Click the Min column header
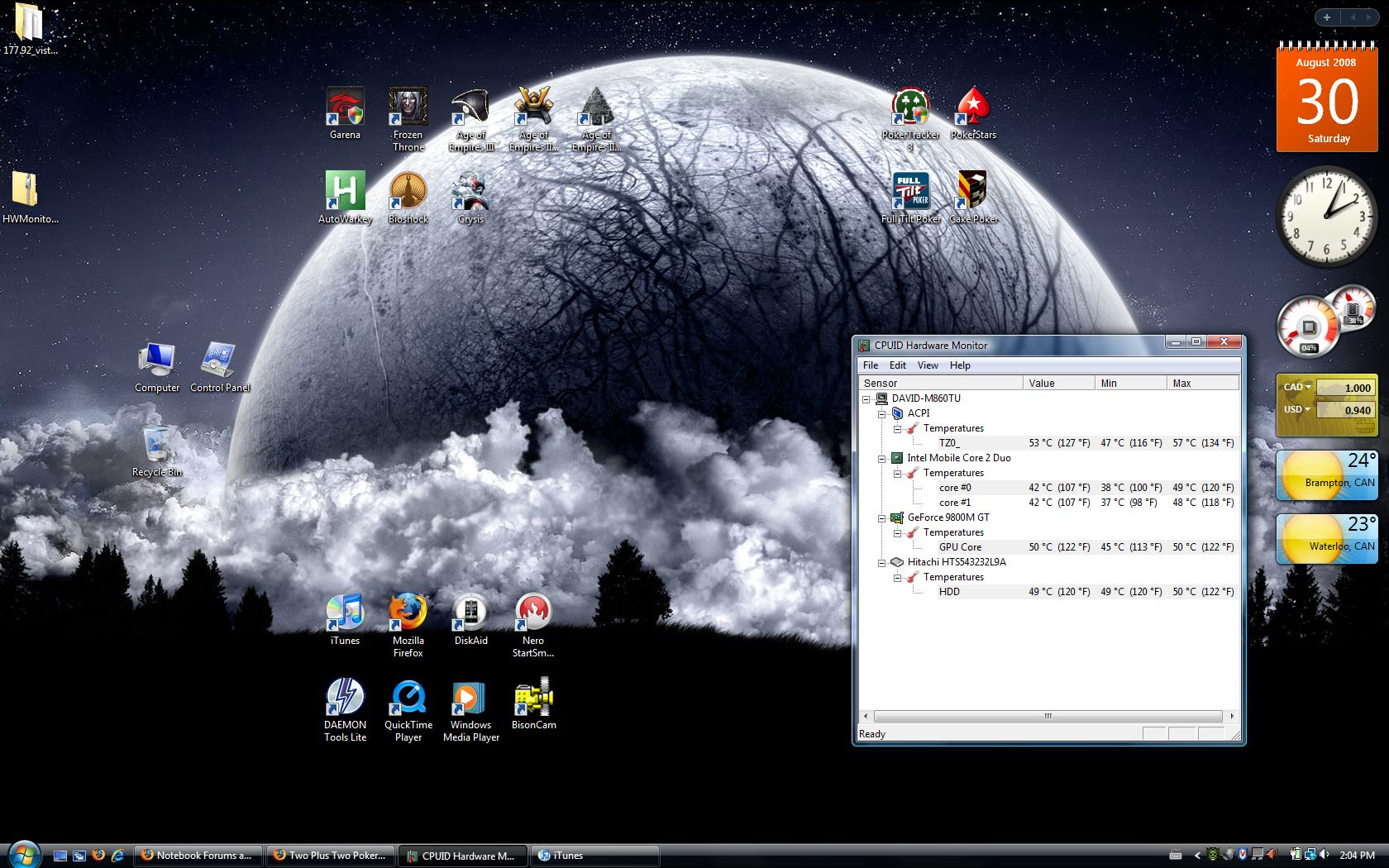The image size is (1389, 868). pos(1131,383)
